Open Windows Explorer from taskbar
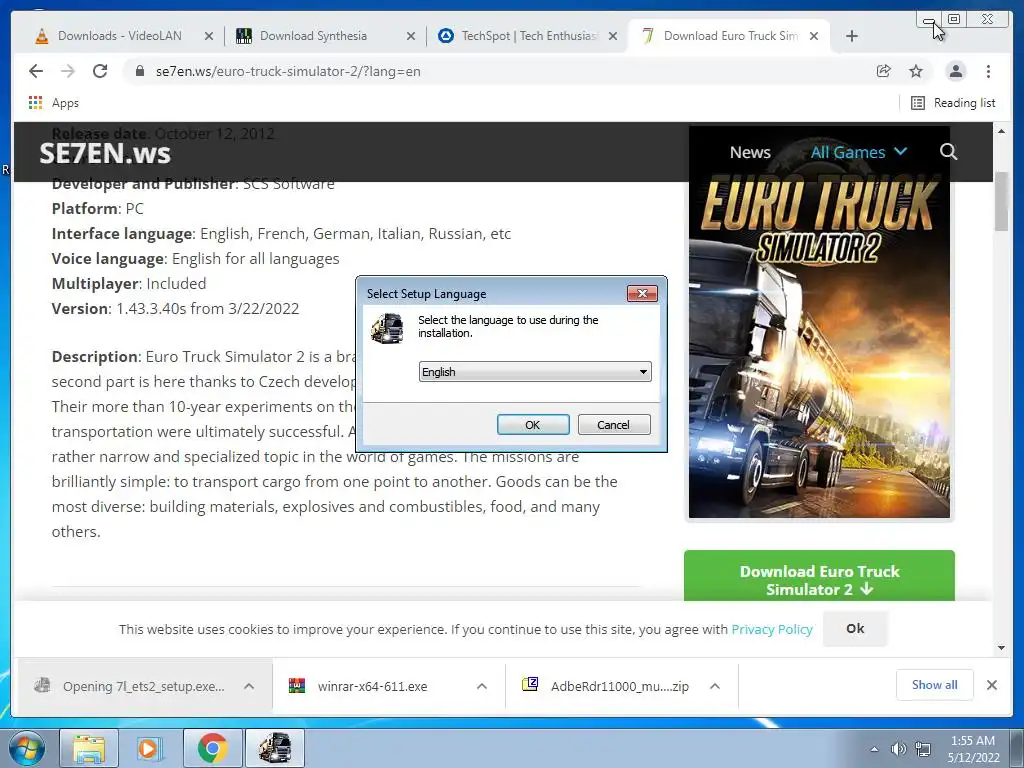1024x768 pixels. click(x=89, y=748)
